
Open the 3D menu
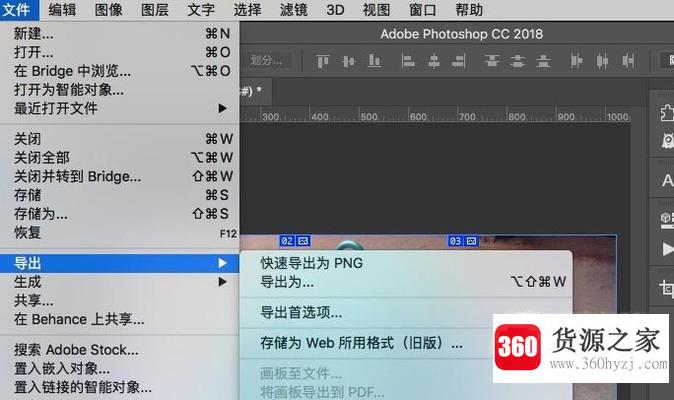tap(335, 9)
